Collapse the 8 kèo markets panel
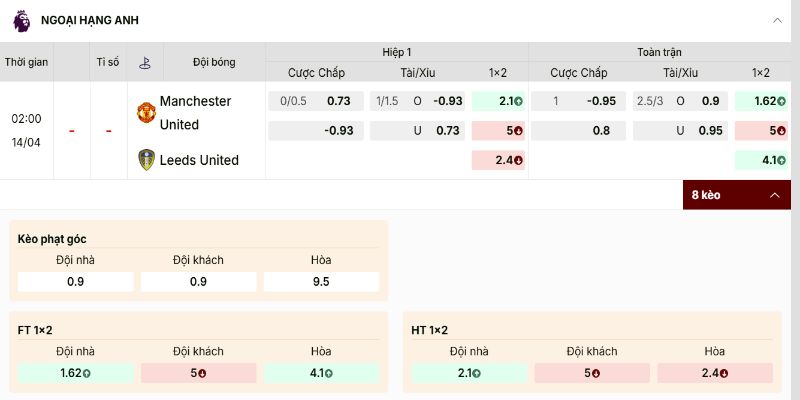This screenshot has height=400, width=800. tap(773, 195)
